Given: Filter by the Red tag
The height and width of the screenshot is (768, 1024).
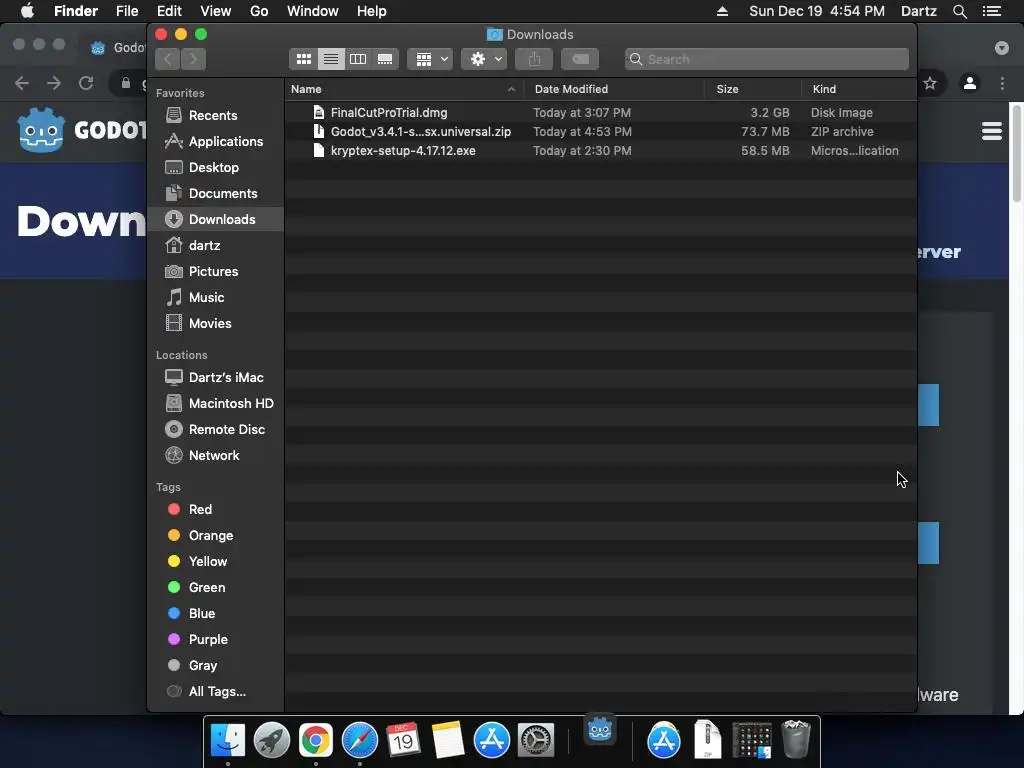Looking at the screenshot, I should [x=215, y=509].
